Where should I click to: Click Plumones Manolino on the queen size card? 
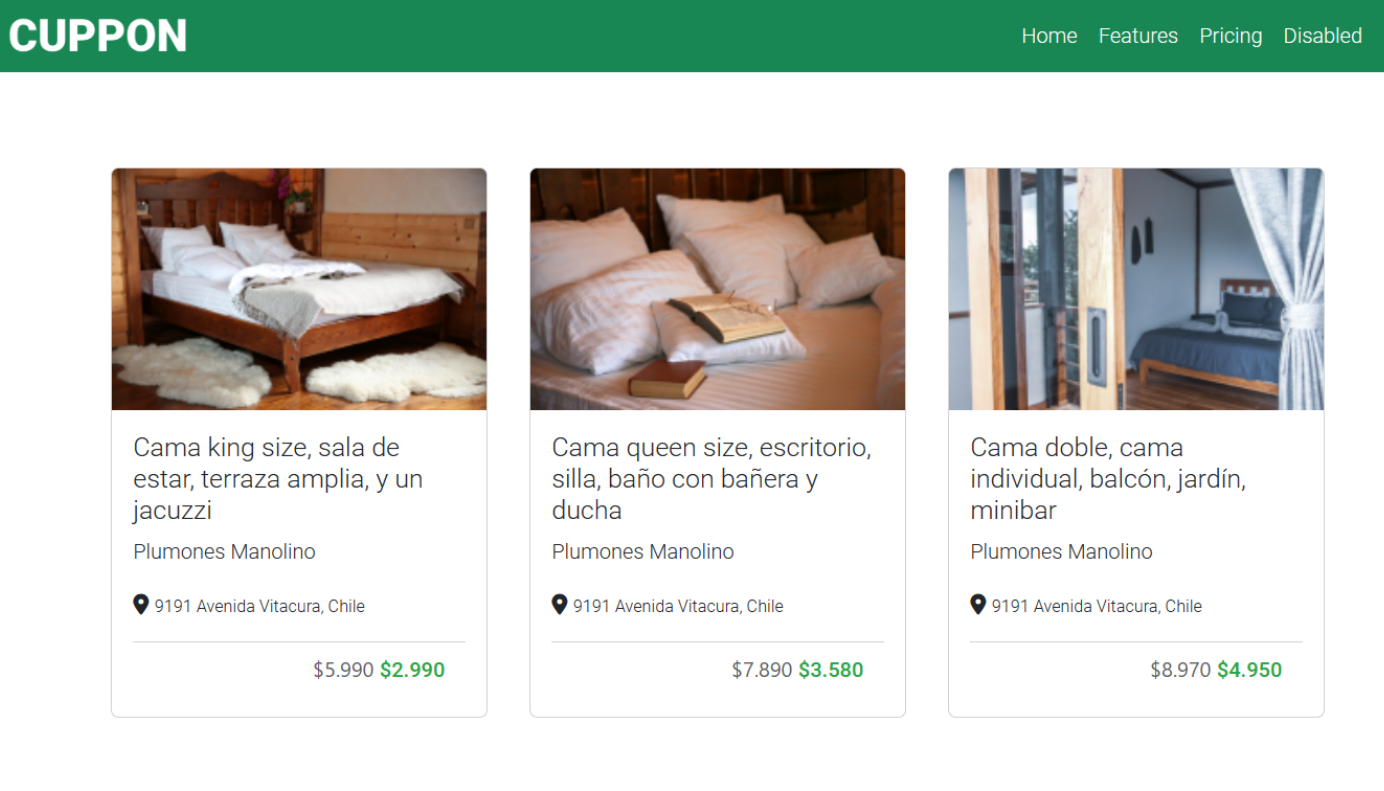[643, 552]
